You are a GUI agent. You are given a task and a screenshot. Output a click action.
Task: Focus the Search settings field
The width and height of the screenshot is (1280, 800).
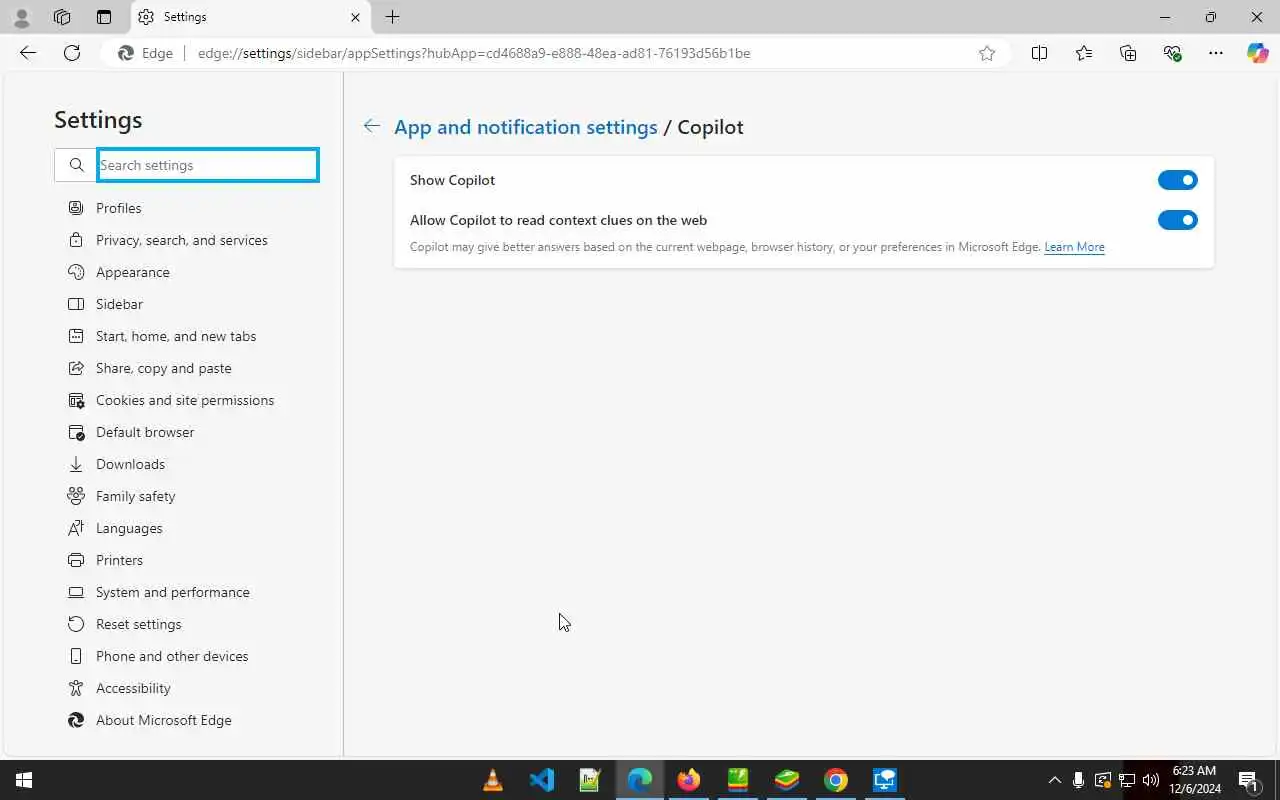tap(208, 165)
